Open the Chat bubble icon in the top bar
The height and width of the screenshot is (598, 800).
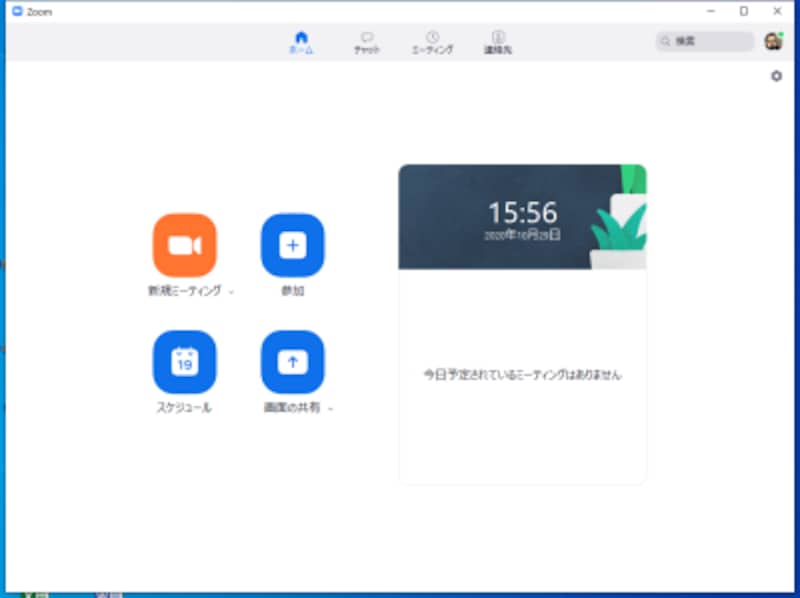(x=369, y=41)
